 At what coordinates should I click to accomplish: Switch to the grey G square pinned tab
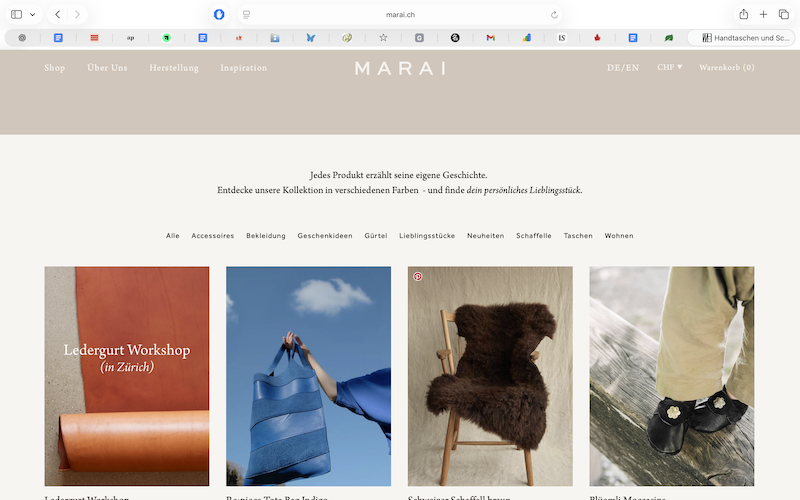tap(419, 38)
